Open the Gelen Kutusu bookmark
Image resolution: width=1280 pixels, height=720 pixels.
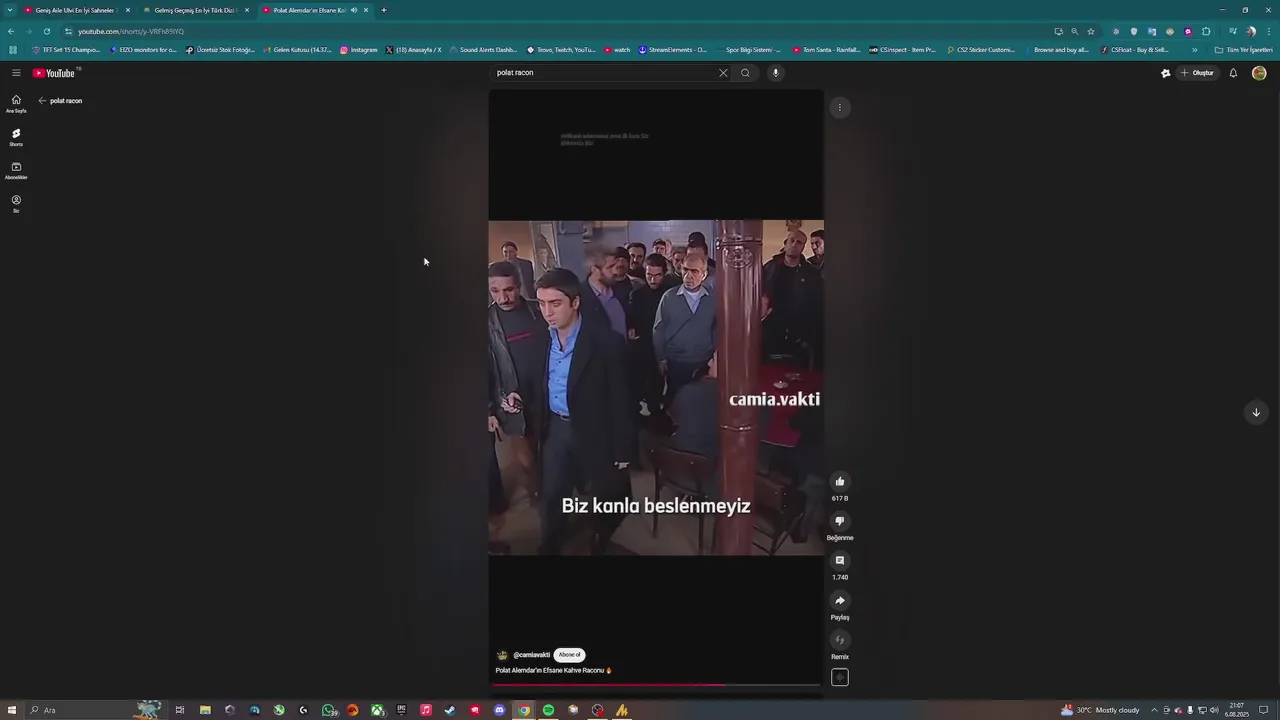click(297, 50)
